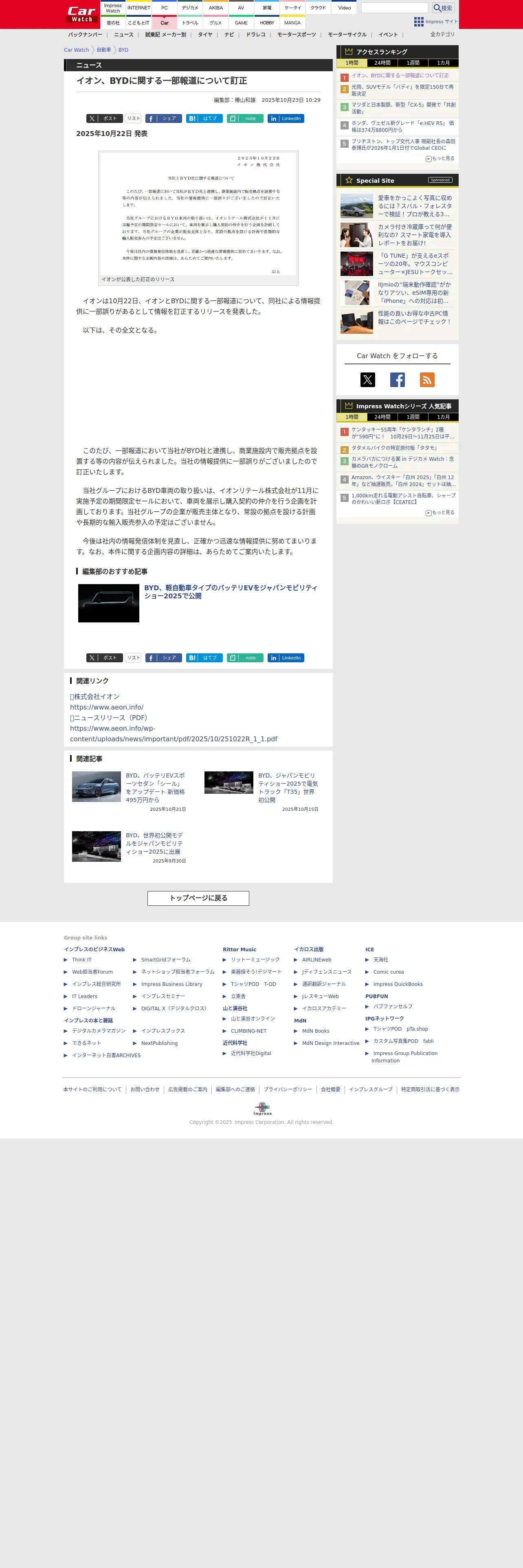Open the モータースポーツ menu item
Viewport: 523px width, 1568px height.
click(297, 35)
